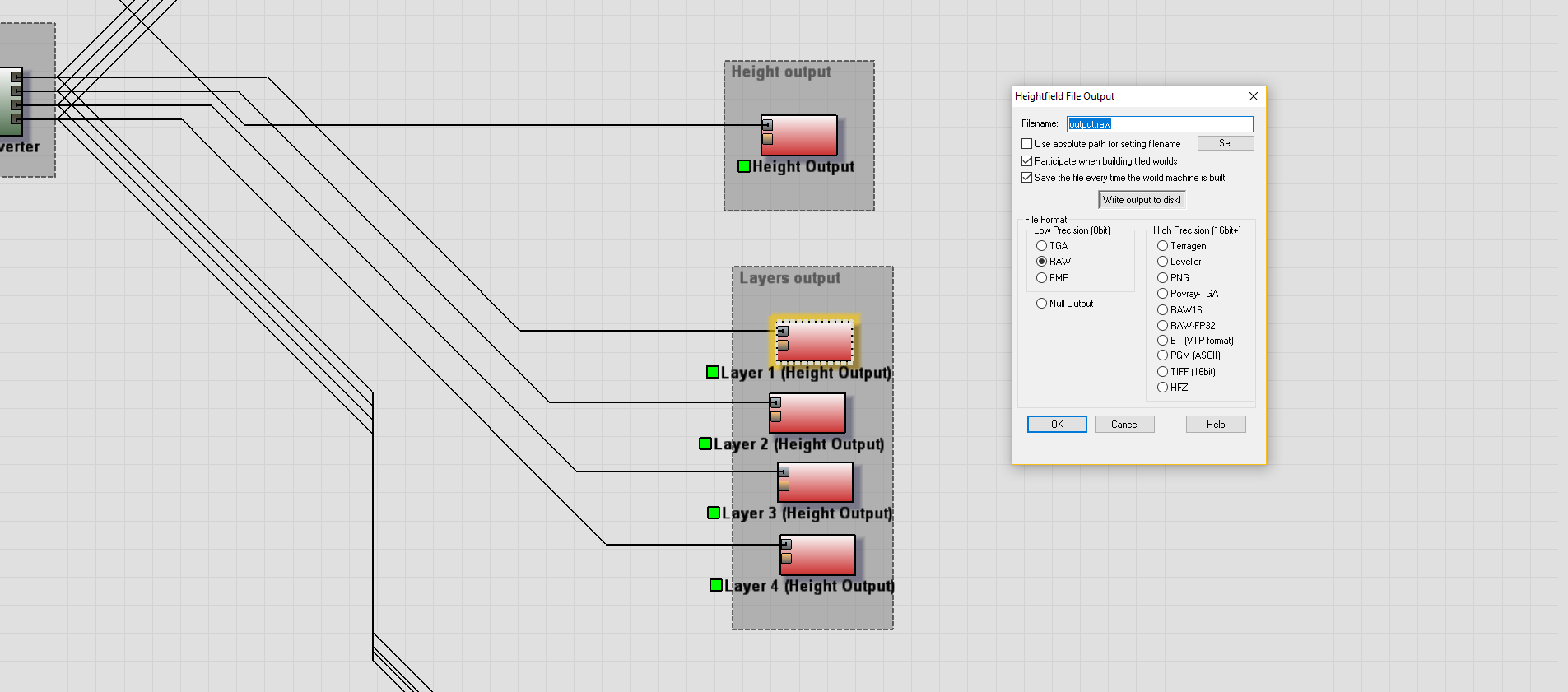Click the gray input port on Layer 4 node
1568x692 pixels.
pos(786,544)
